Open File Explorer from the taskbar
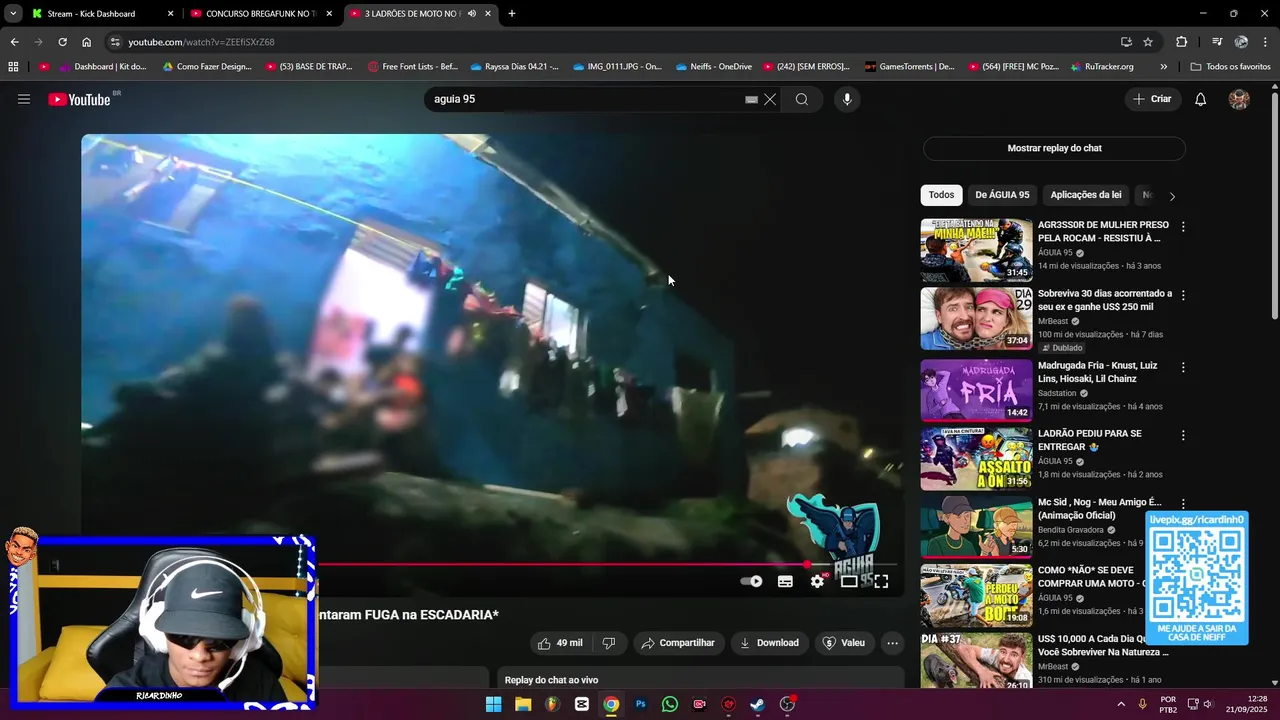 pos(523,704)
